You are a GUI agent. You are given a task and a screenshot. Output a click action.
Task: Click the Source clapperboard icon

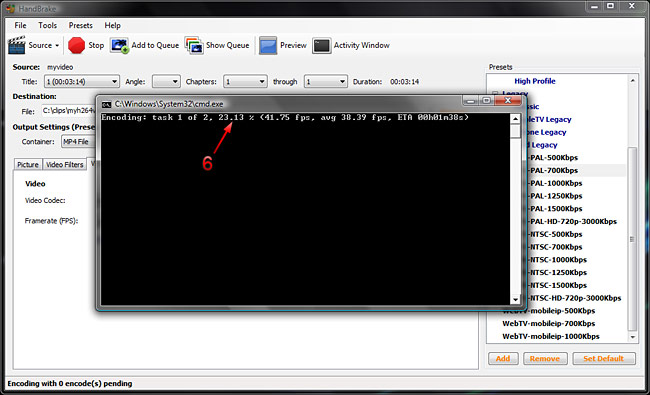point(17,45)
